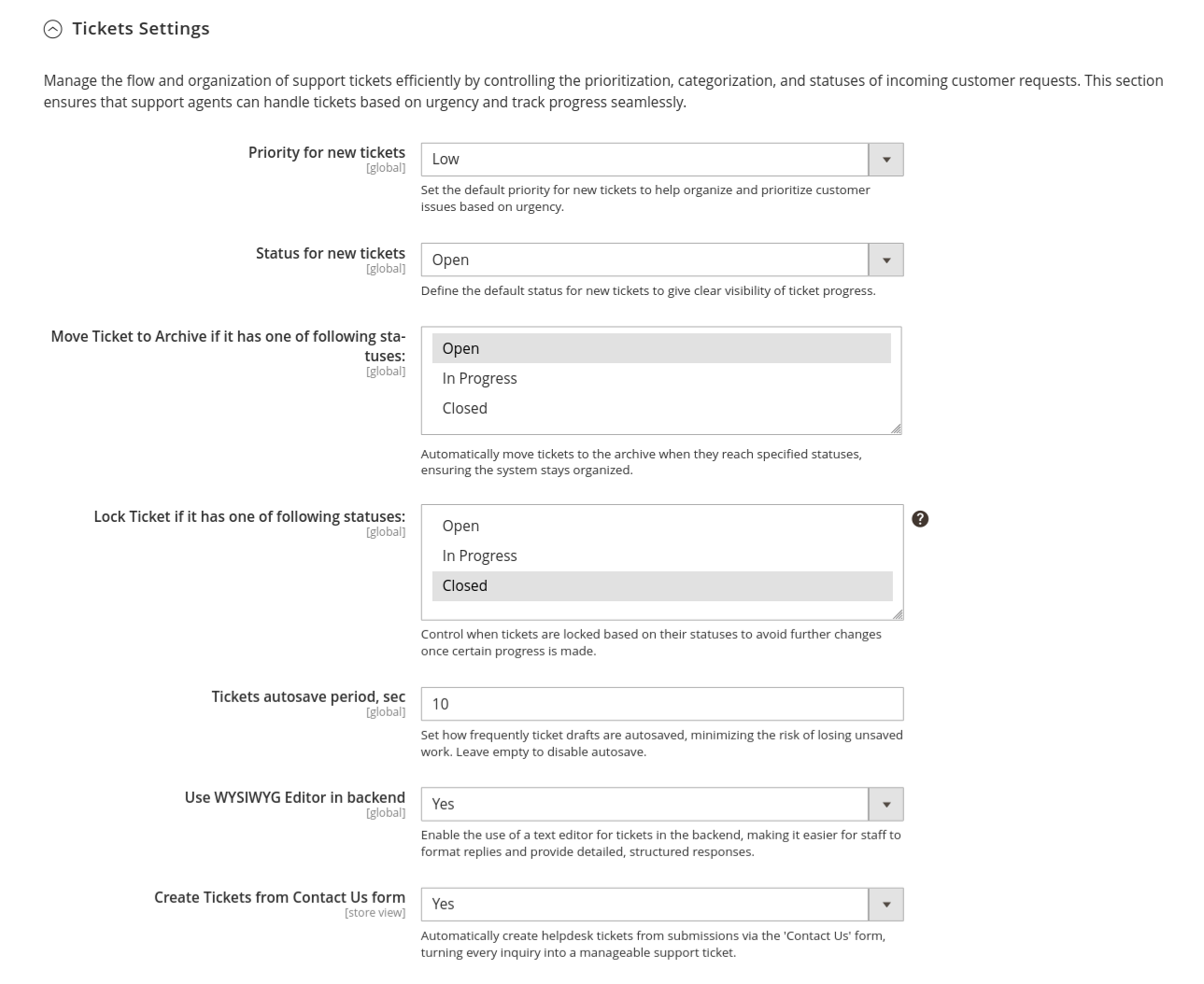Open the Status for new tickets dropdown

[x=644, y=260]
